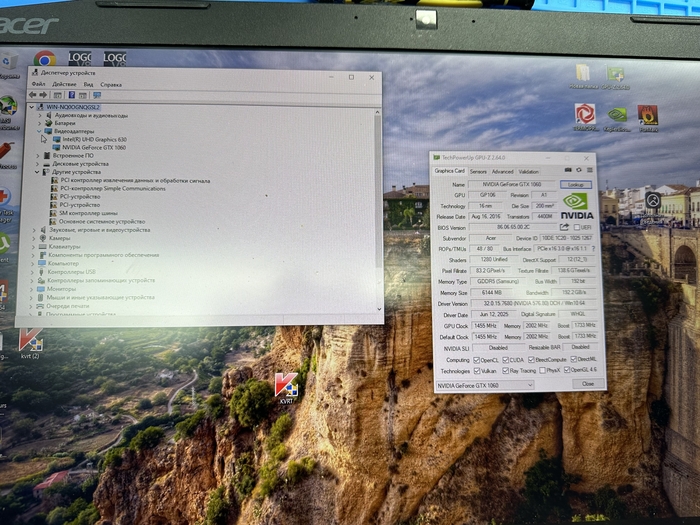Expand the Аудиовходы и аудиовыходы node
The width and height of the screenshot is (700, 525).
(x=40, y=115)
